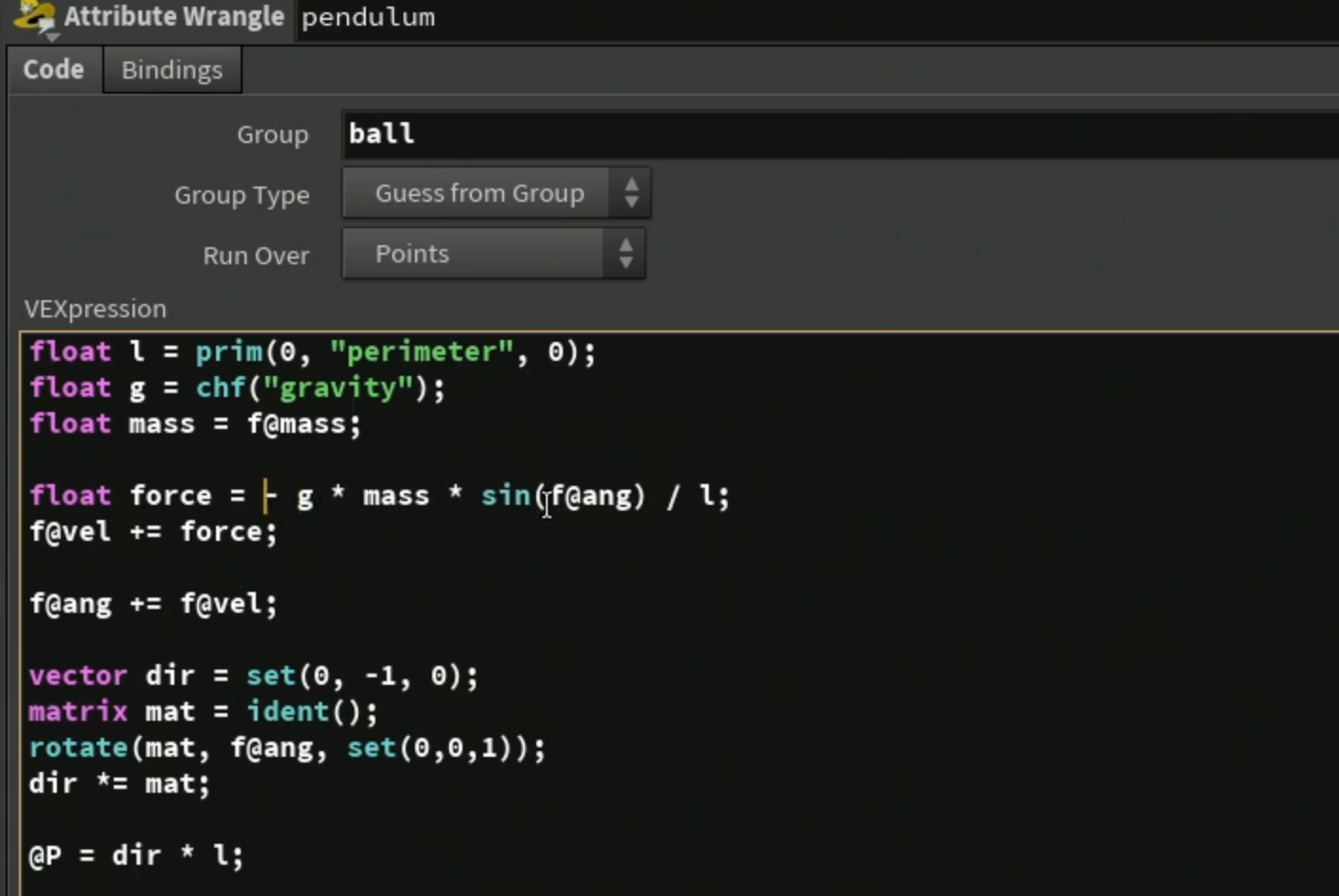Click the Group Type parameter label

[x=242, y=195]
